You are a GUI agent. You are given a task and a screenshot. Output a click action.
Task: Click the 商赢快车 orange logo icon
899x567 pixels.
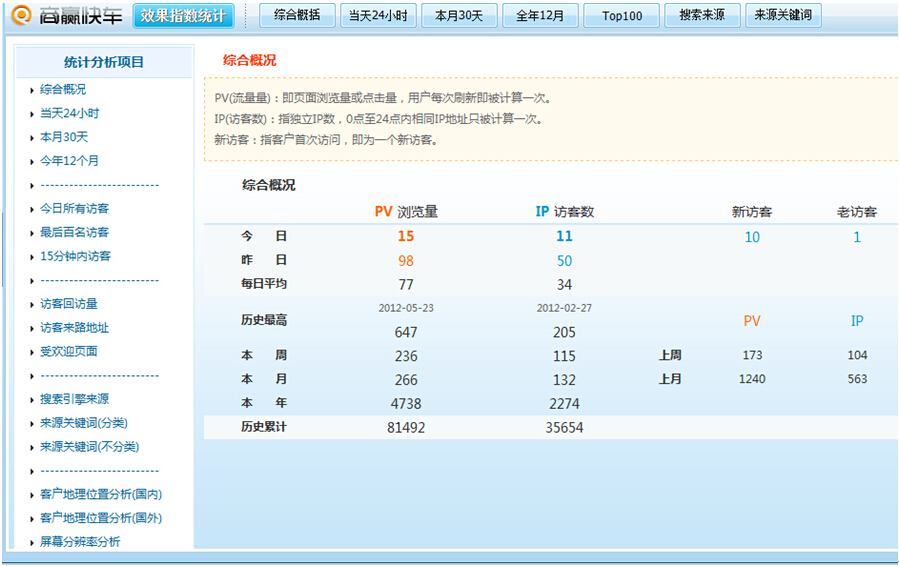point(20,15)
